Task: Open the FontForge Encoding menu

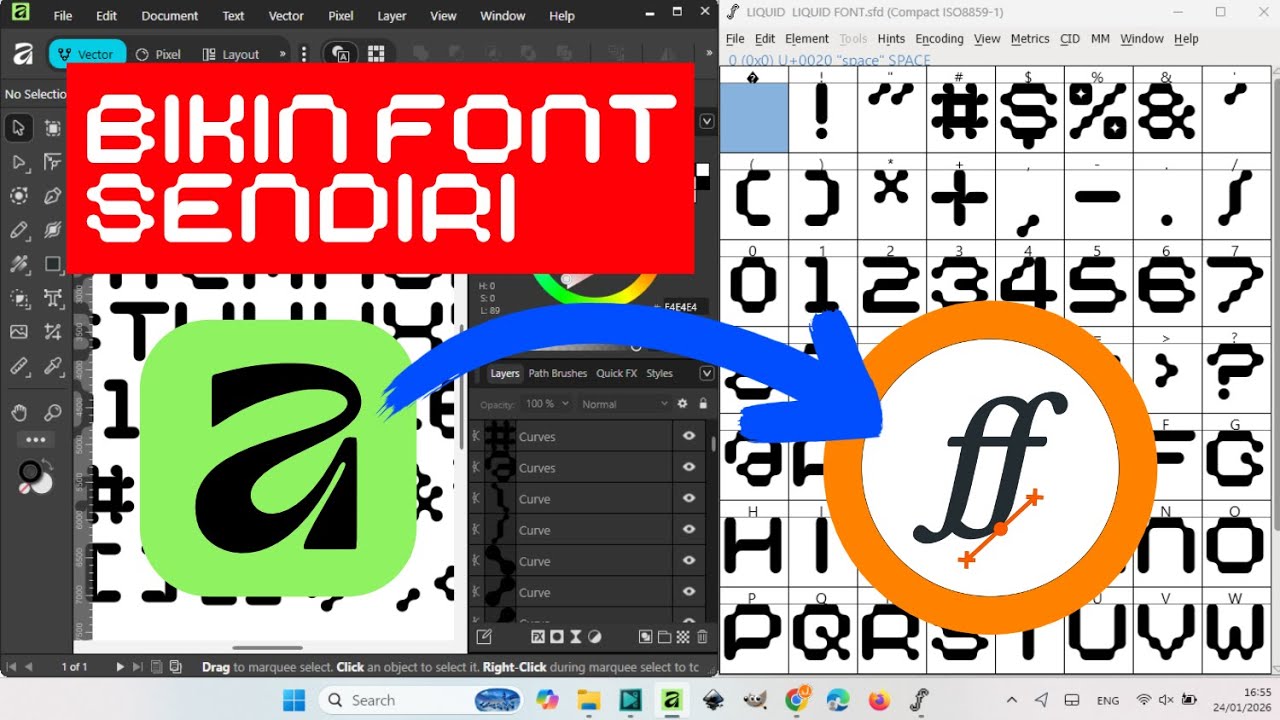Action: click(939, 39)
